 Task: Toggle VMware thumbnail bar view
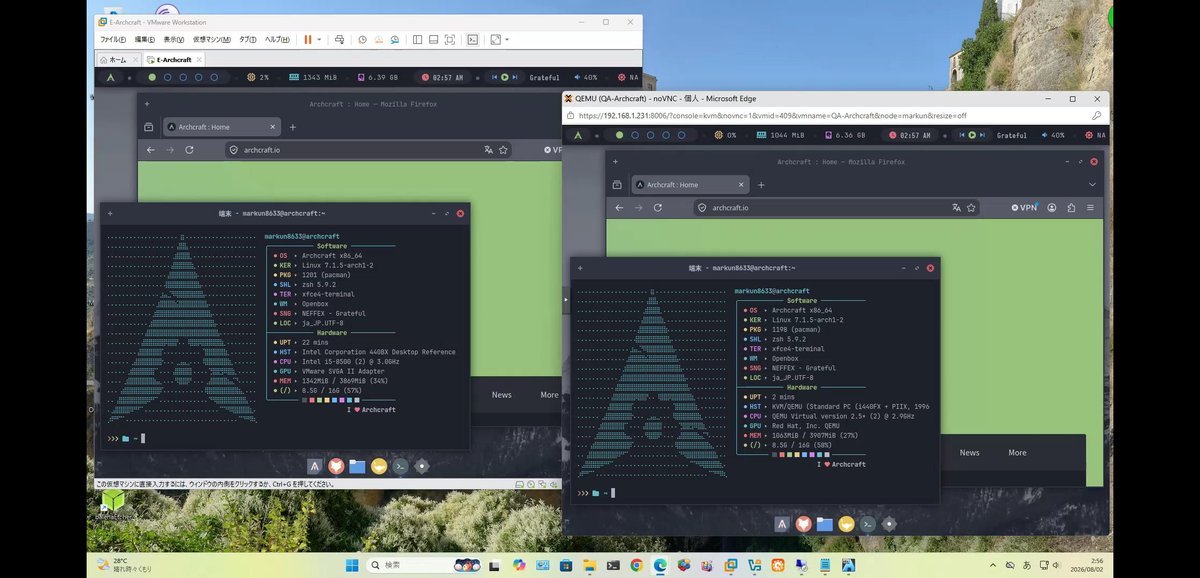click(432, 39)
